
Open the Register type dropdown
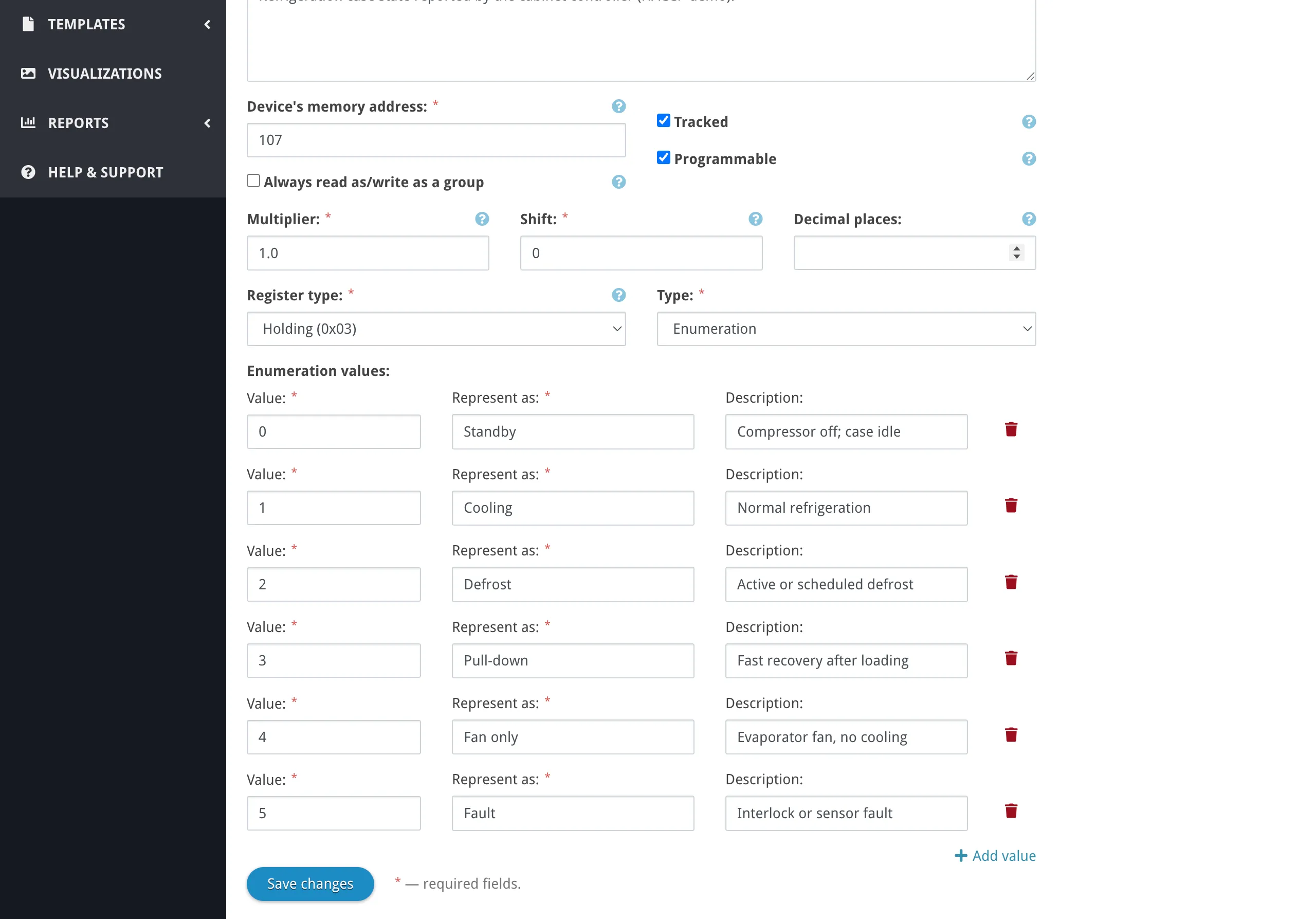click(436, 329)
